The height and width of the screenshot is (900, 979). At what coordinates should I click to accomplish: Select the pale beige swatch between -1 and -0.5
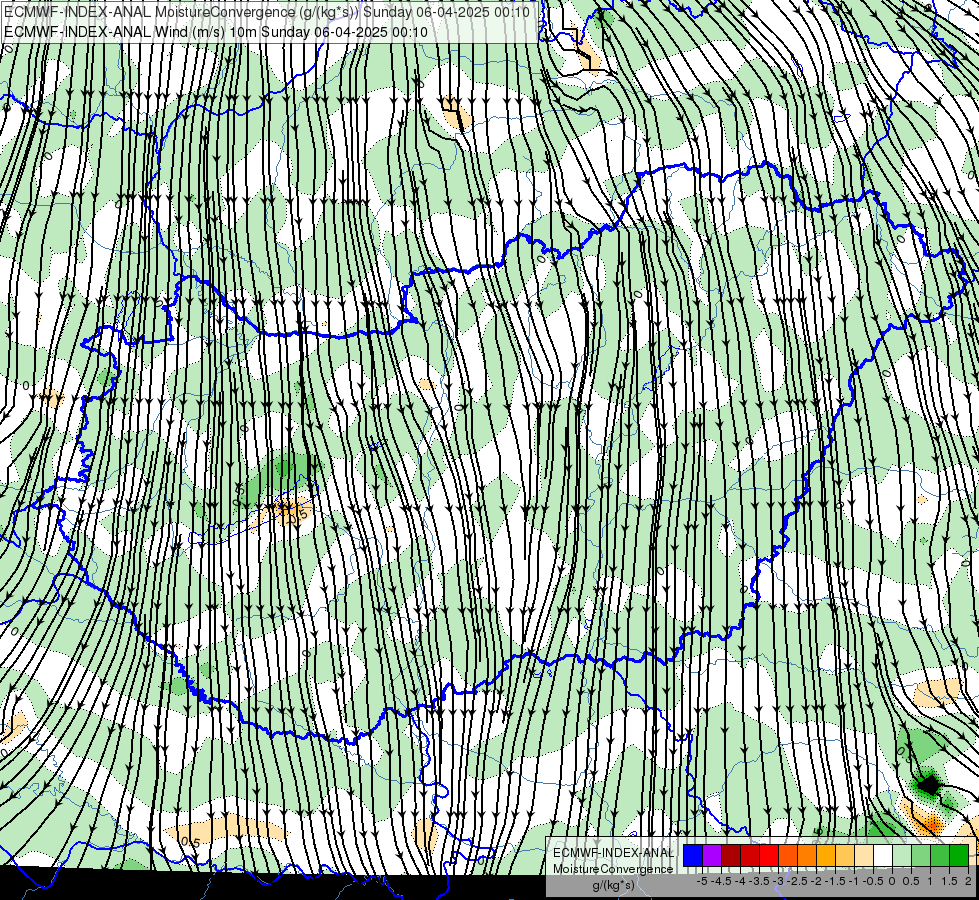864,856
